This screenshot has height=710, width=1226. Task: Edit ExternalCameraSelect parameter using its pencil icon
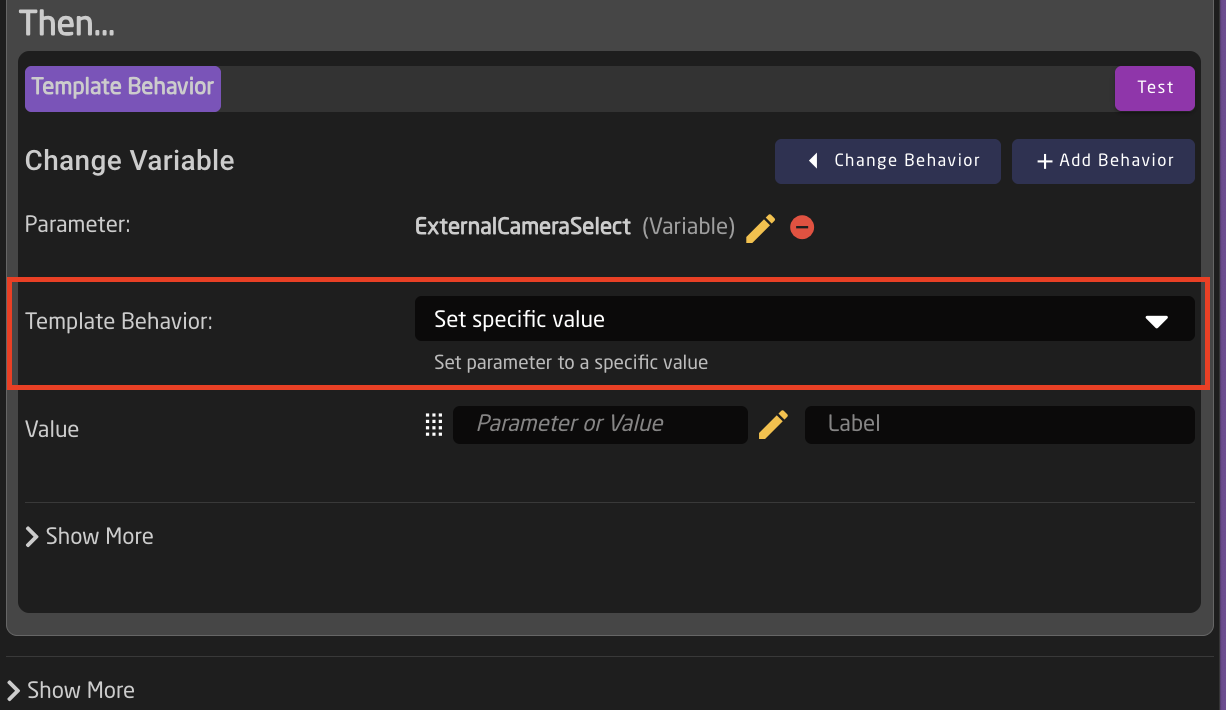click(x=760, y=228)
